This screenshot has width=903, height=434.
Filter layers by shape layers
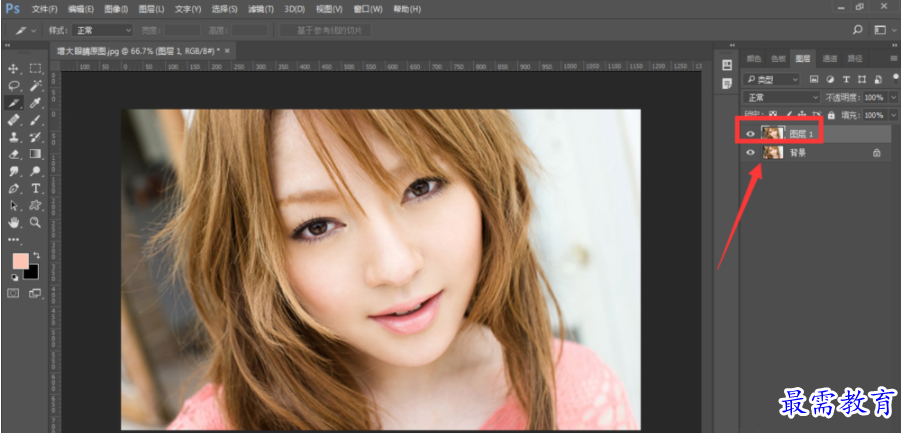[x=862, y=79]
